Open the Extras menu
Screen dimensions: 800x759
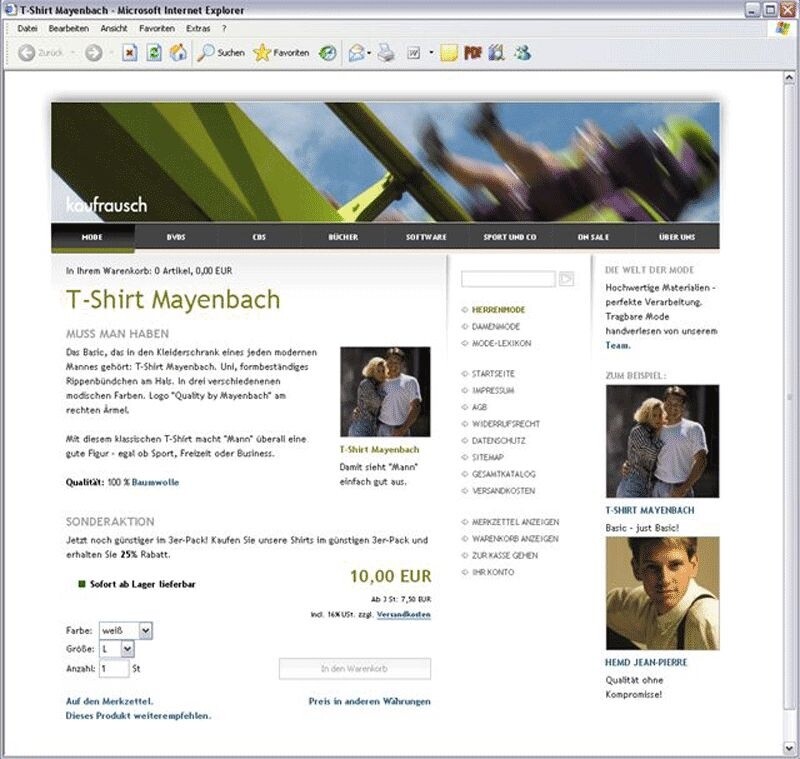198,29
